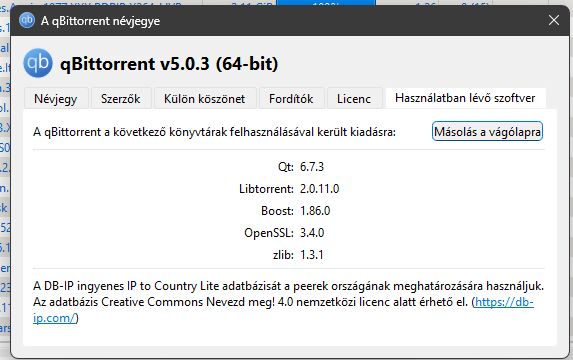Switch to the Szerzők tab
This screenshot has width=573, height=360.
coord(121,99)
